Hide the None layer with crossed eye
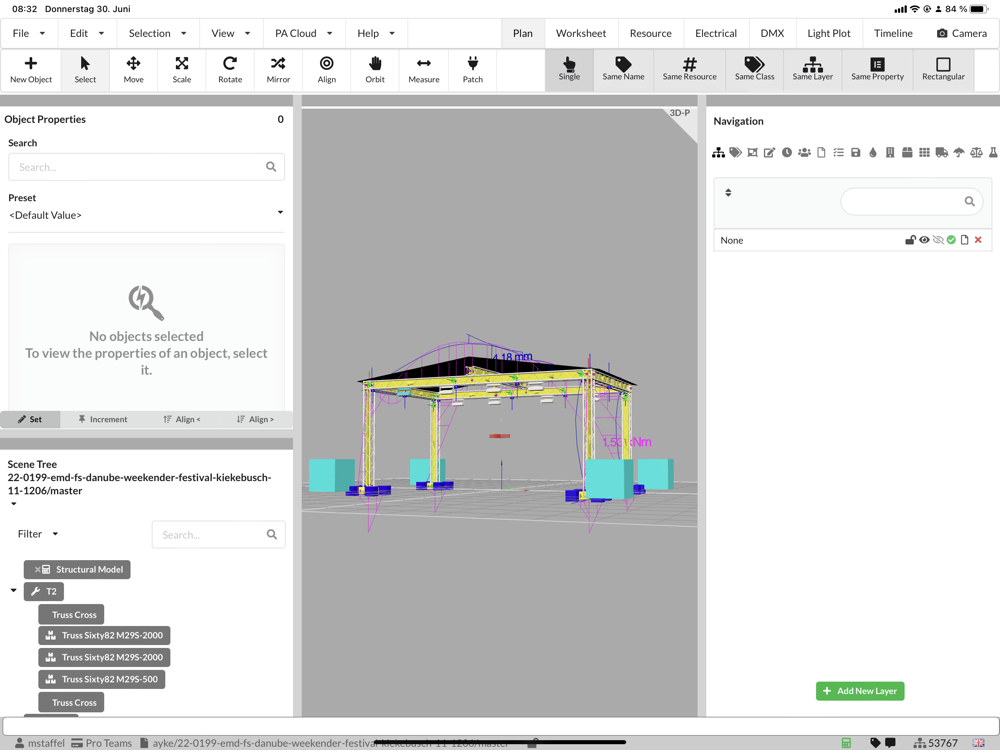The height and width of the screenshot is (750, 1000). pos(938,240)
